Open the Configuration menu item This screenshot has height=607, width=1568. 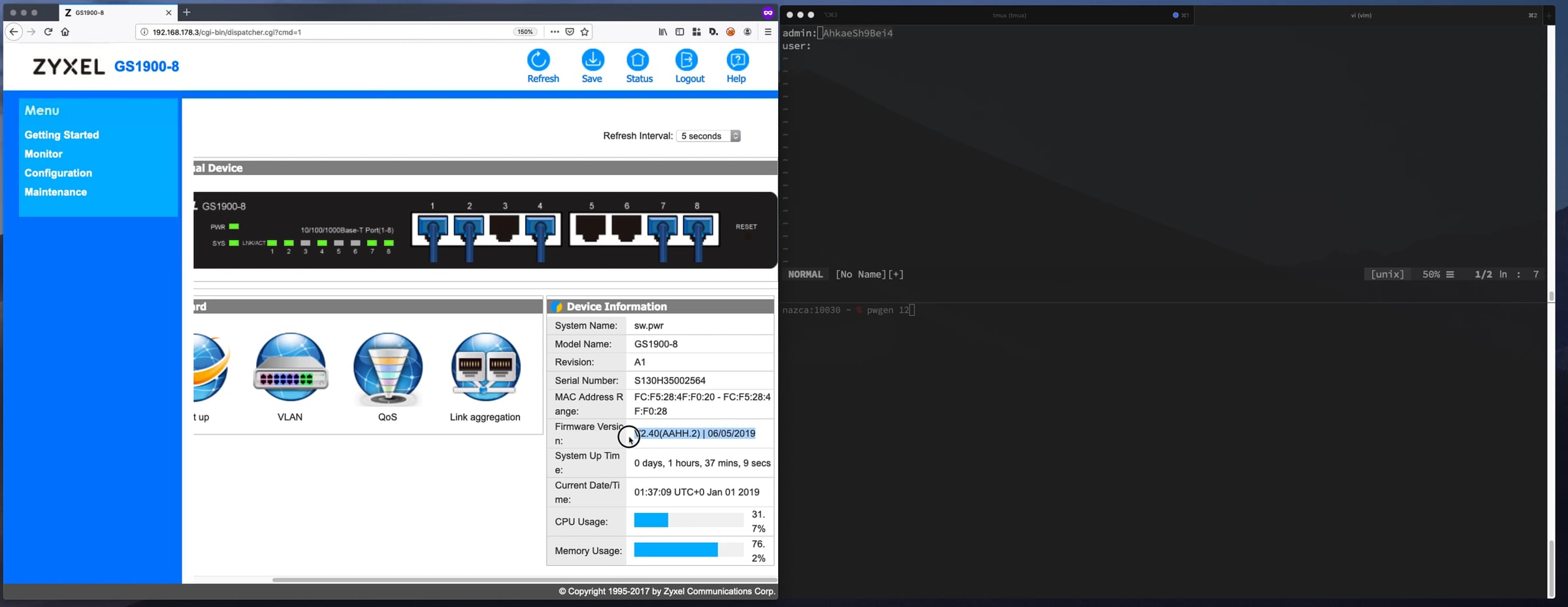pos(58,173)
